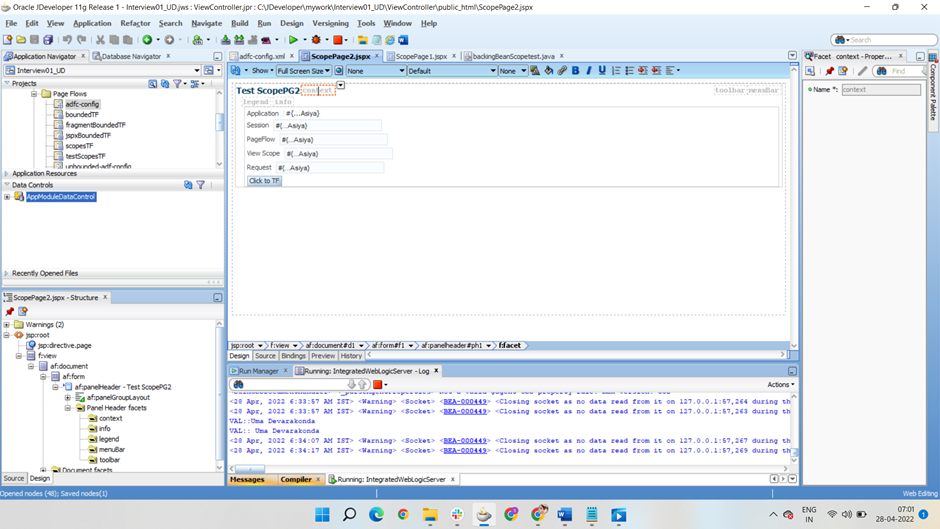Click the 'Click to TF' button in the design view
Viewport: 940px width, 529px height.
(264, 181)
